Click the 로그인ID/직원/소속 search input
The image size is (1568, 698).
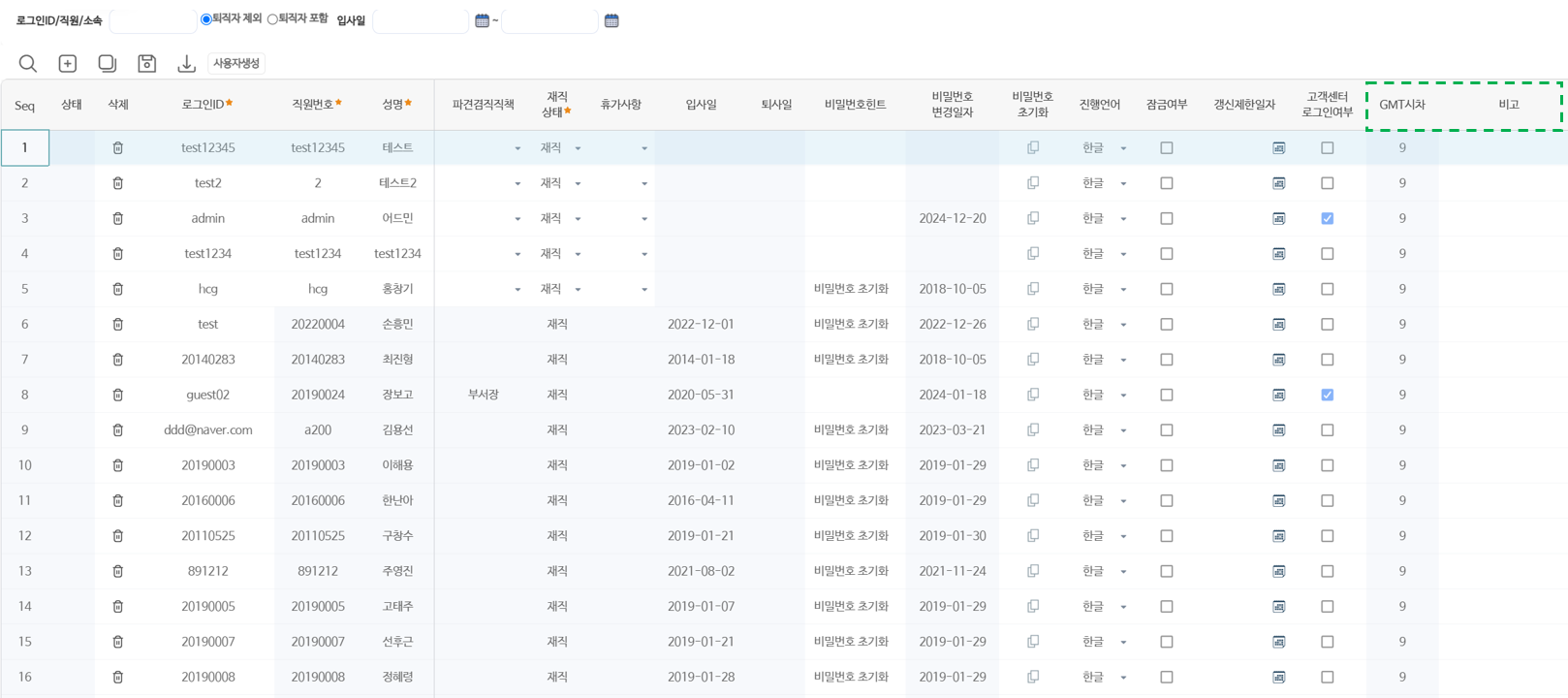pyautogui.click(x=153, y=20)
